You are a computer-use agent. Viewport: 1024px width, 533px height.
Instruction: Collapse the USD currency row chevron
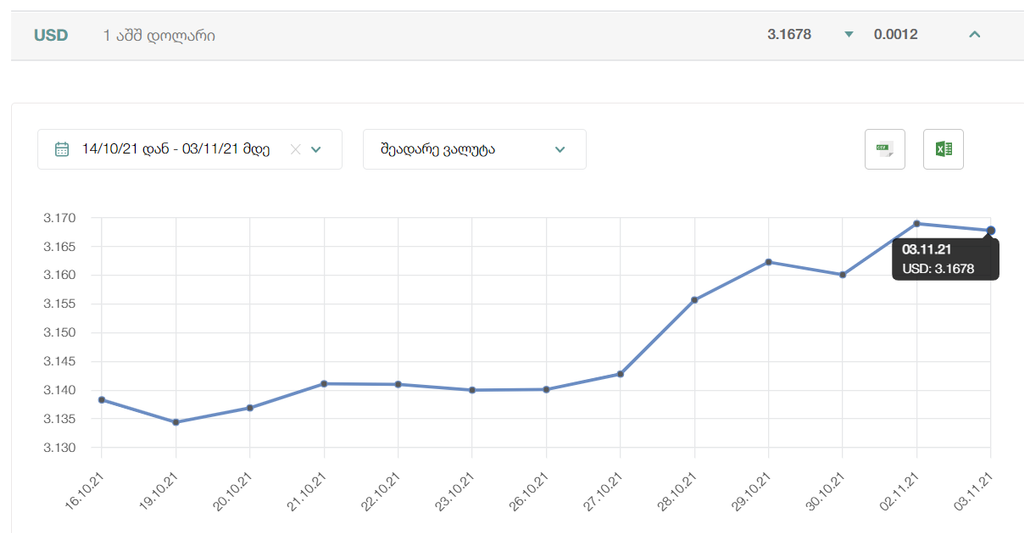pos(975,35)
